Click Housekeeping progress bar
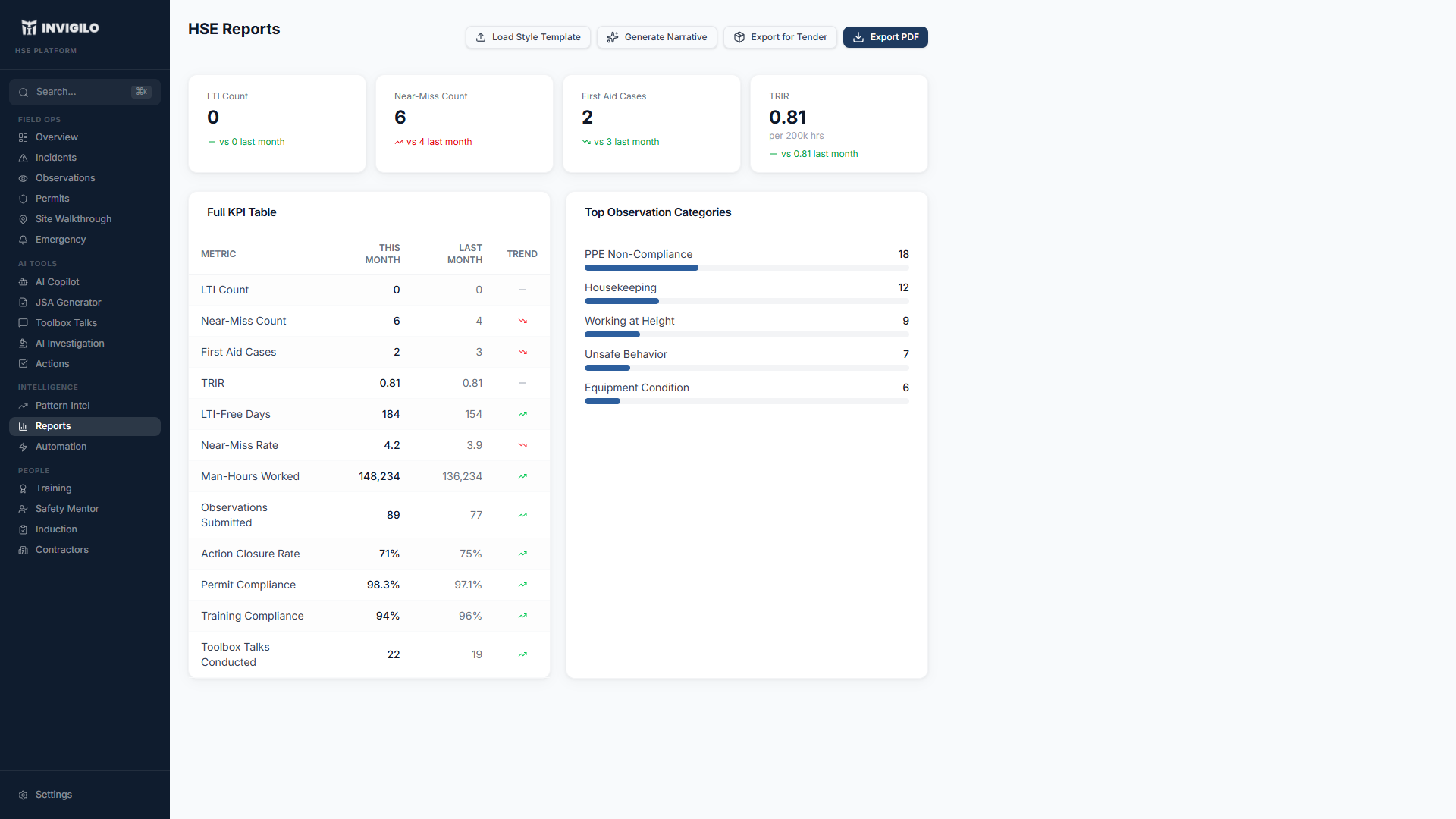The height and width of the screenshot is (819, 1456). (x=747, y=301)
